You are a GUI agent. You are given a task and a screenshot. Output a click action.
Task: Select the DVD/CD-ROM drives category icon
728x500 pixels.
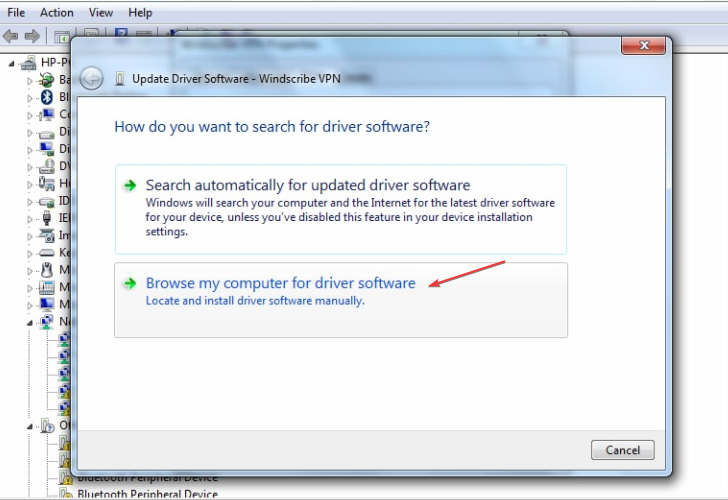pyautogui.click(x=46, y=166)
